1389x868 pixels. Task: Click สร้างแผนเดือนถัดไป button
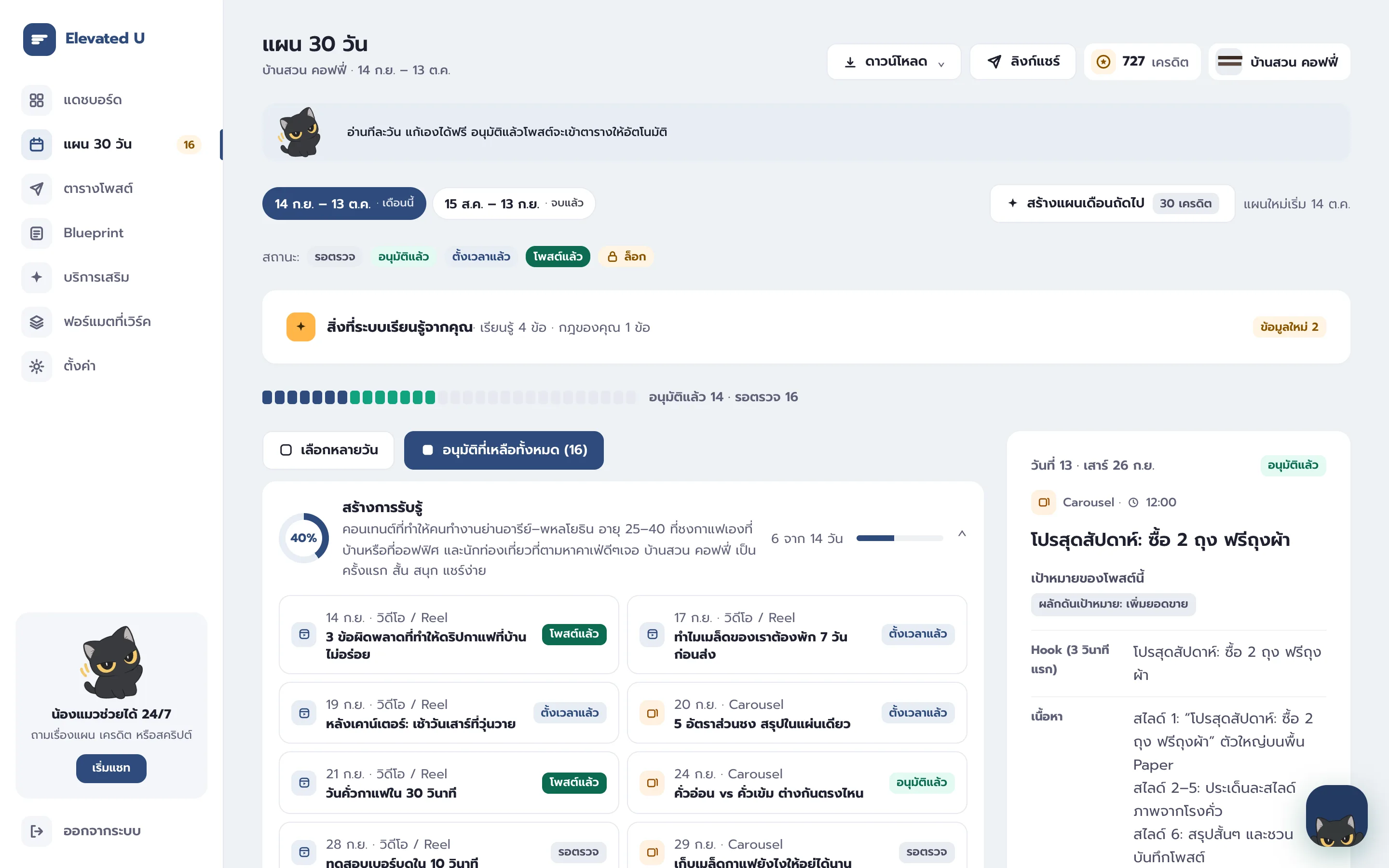[x=1112, y=203]
